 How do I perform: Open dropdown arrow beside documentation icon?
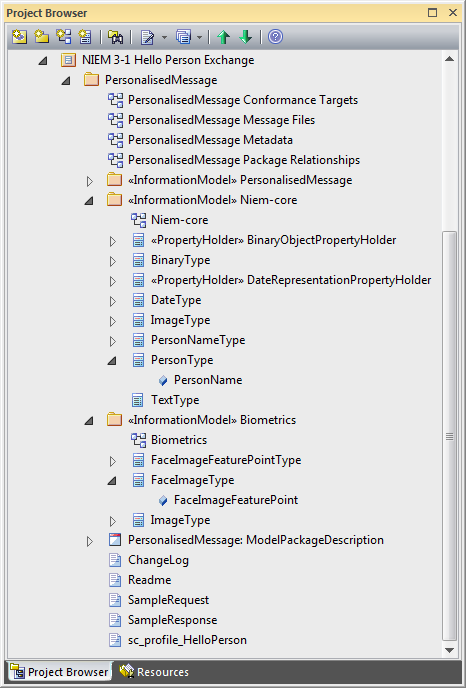coord(165,37)
